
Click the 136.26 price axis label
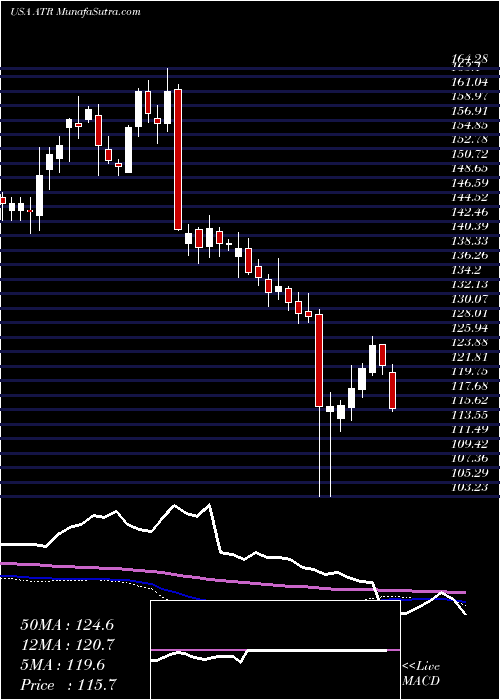470,255
